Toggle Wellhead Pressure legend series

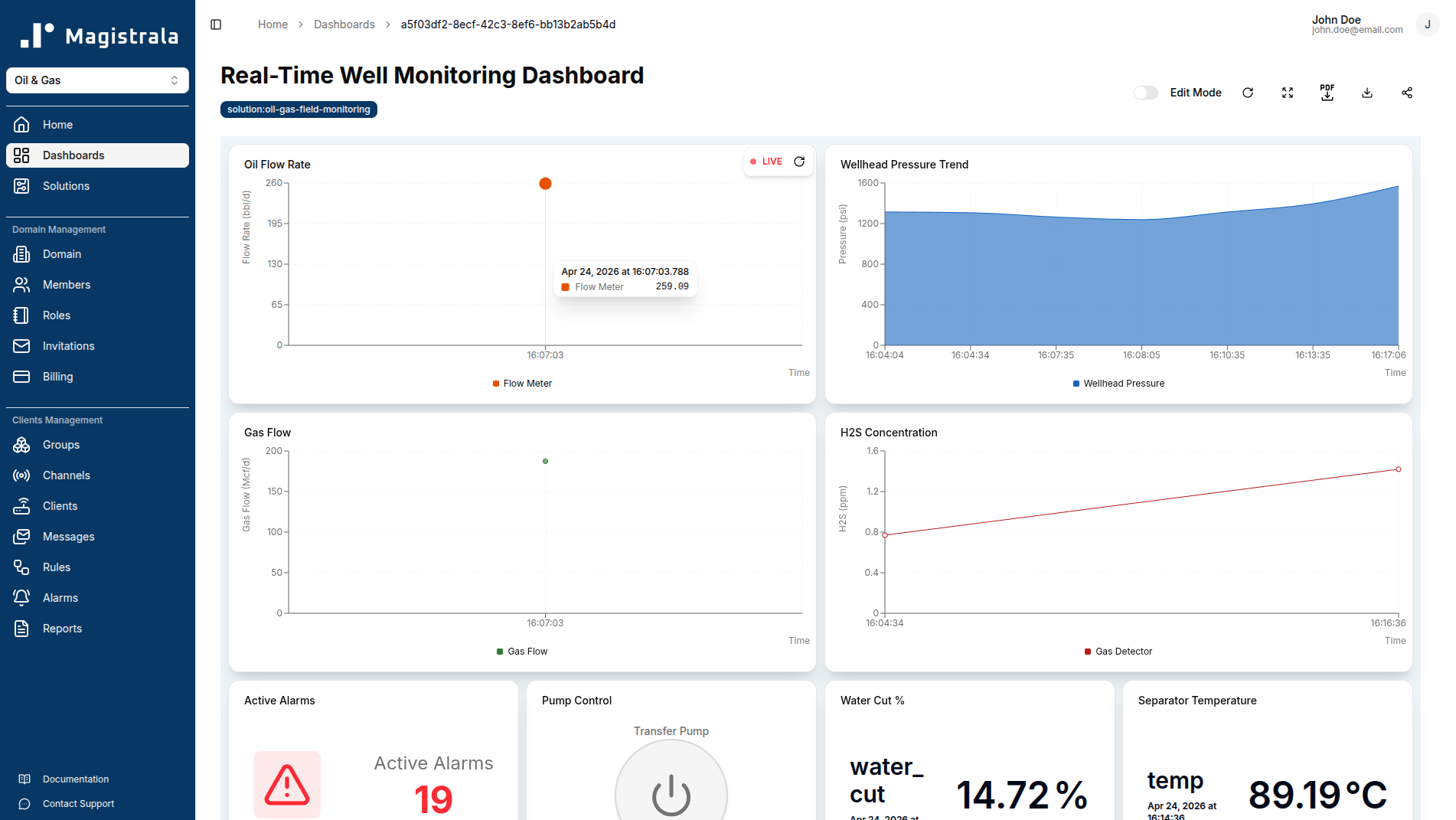pyautogui.click(x=1118, y=384)
